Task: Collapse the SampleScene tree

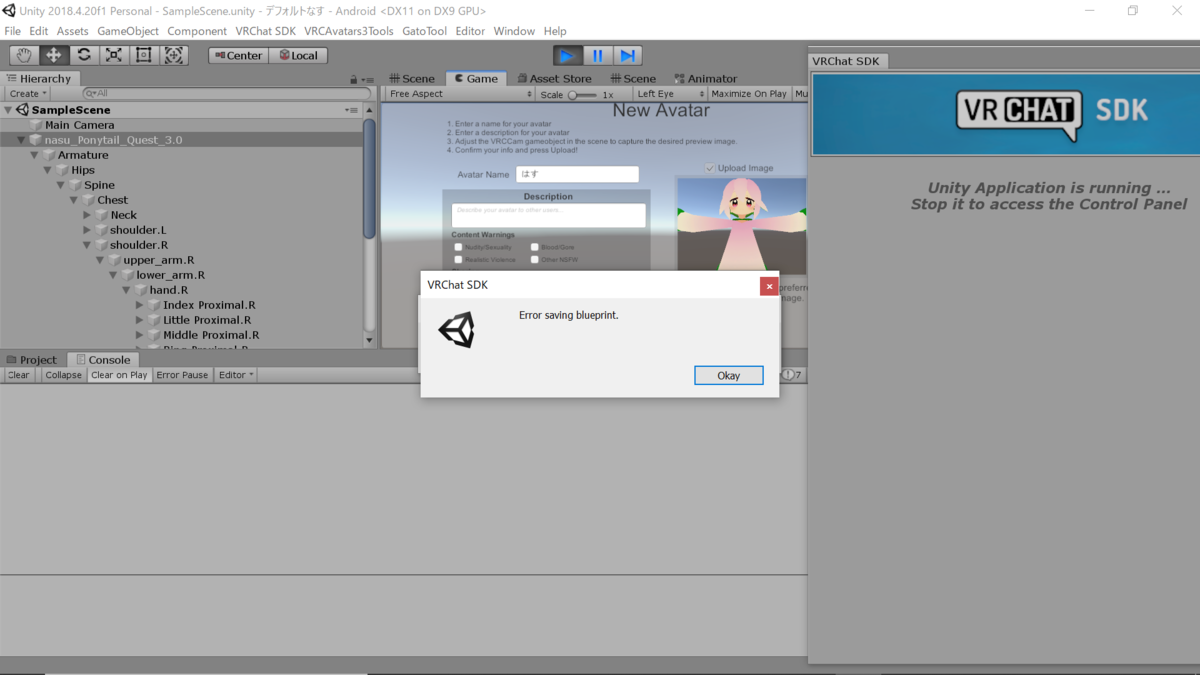Action: point(9,110)
